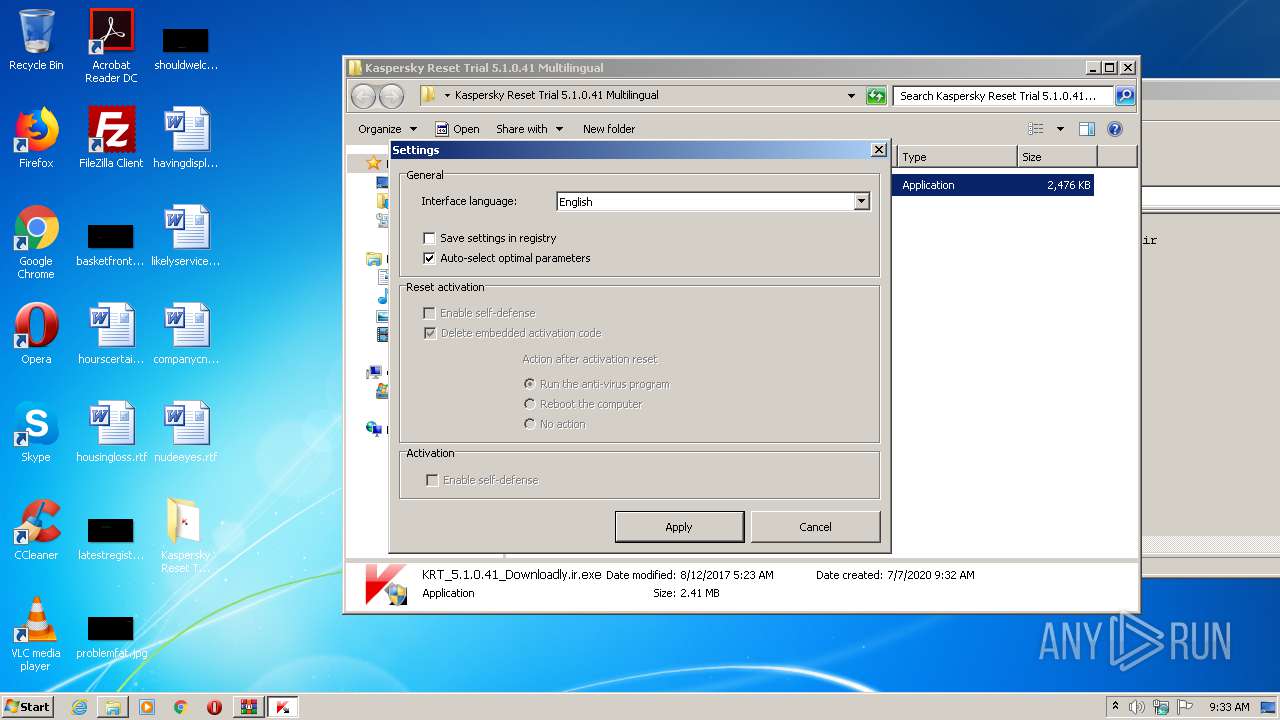
Task: Open the Recycle Bin desktop icon
Action: tap(36, 40)
